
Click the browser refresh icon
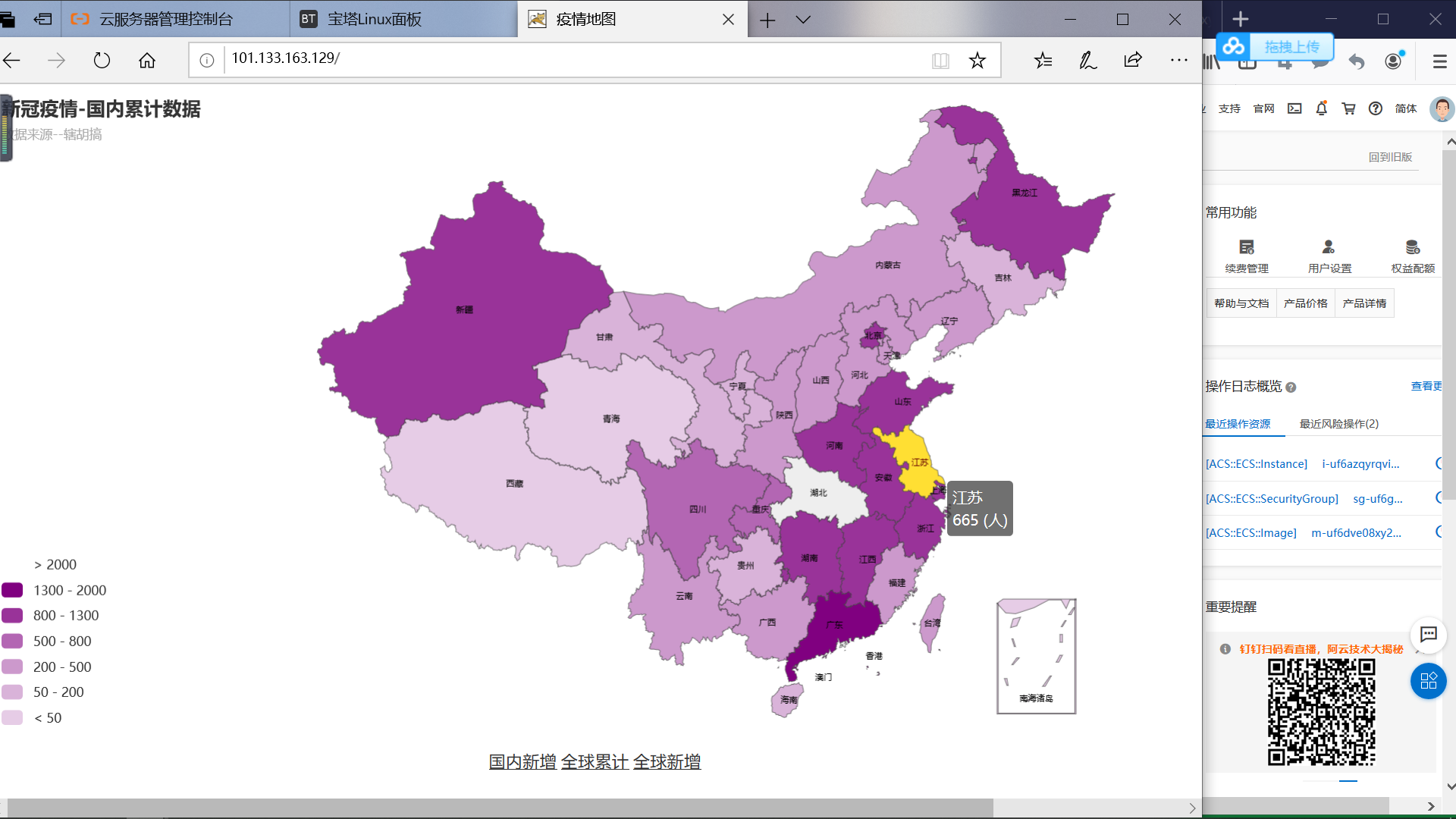[x=102, y=60]
